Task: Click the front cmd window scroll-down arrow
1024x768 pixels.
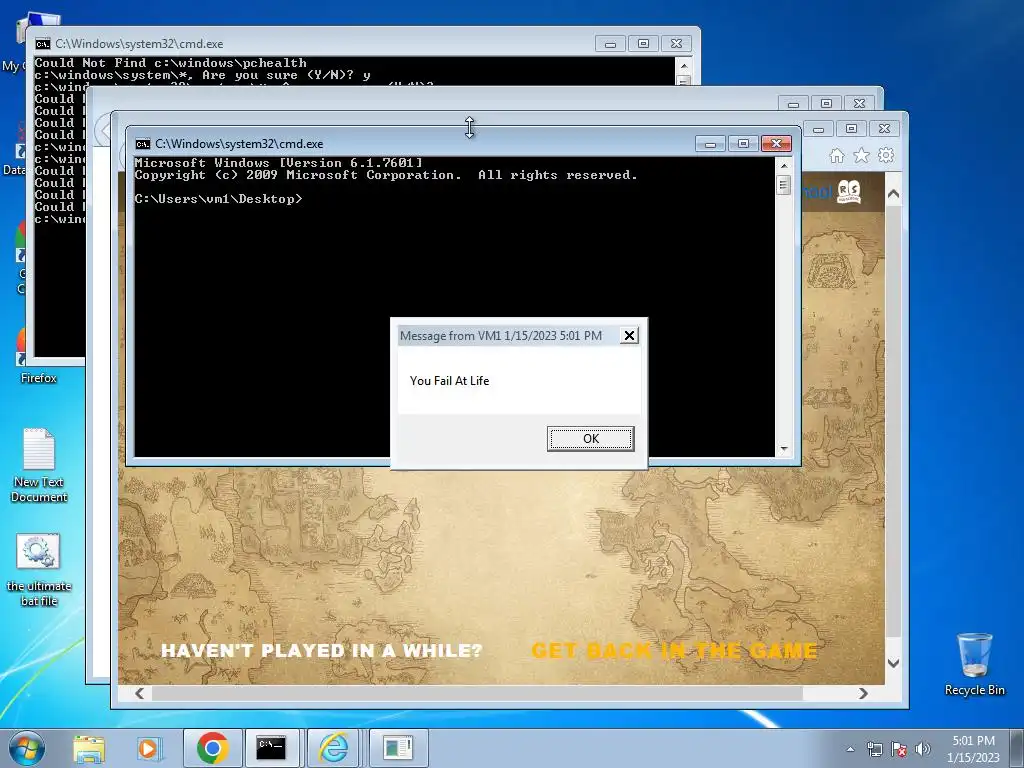Action: tap(784, 449)
